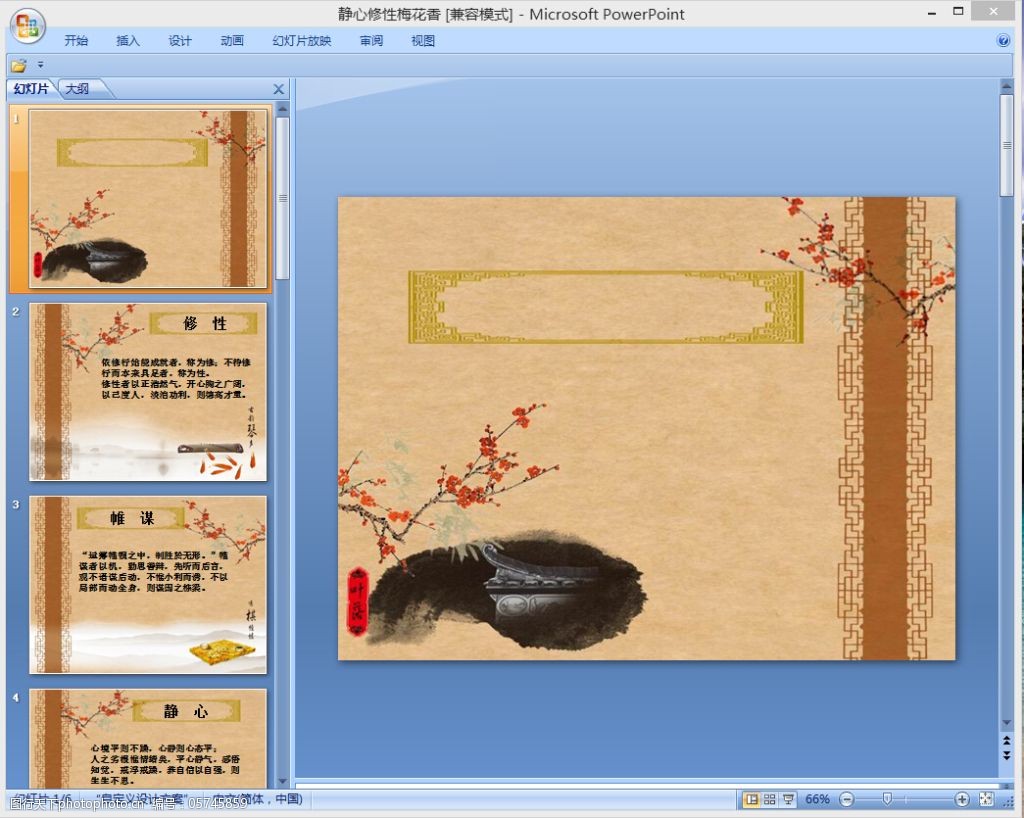Screen dimensions: 1024x818
Task: Switch to Slide Sorter view
Action: pos(769,799)
